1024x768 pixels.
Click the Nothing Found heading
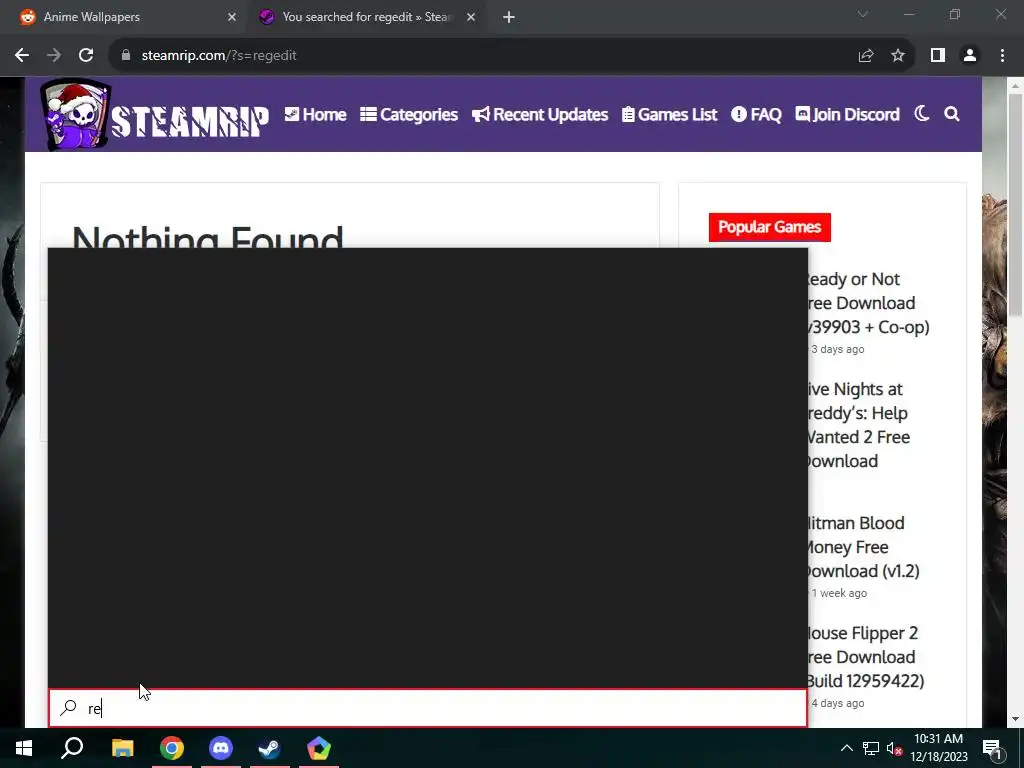(x=208, y=236)
